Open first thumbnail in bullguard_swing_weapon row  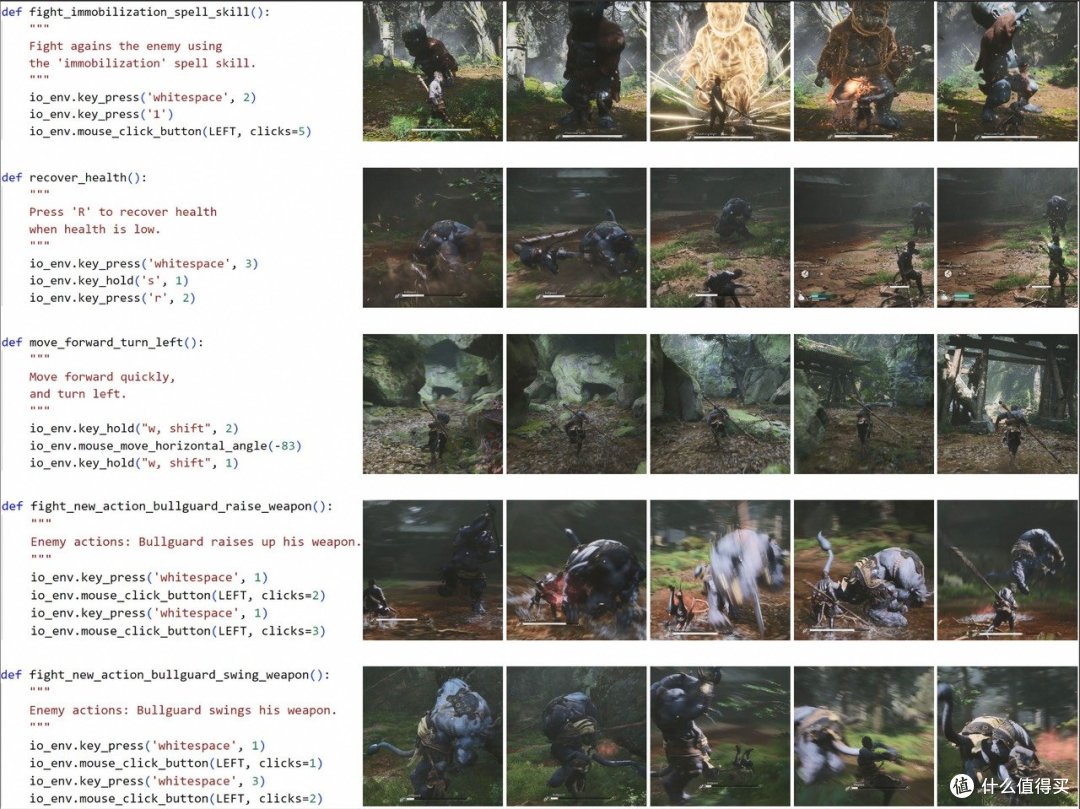pyautogui.click(x=433, y=736)
